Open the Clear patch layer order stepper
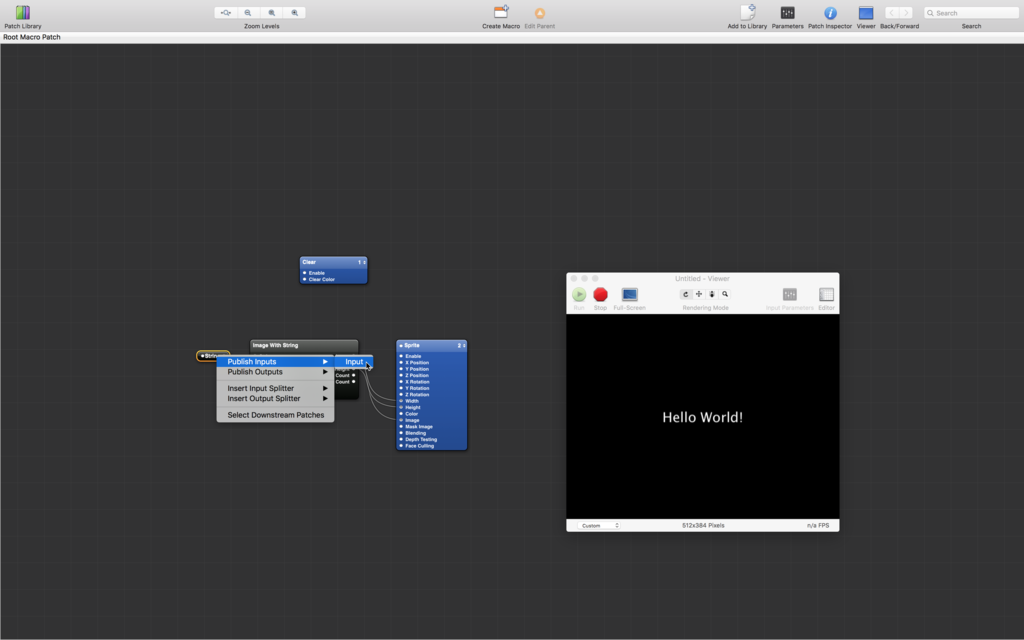The height and width of the screenshot is (640, 1024). (x=362, y=262)
